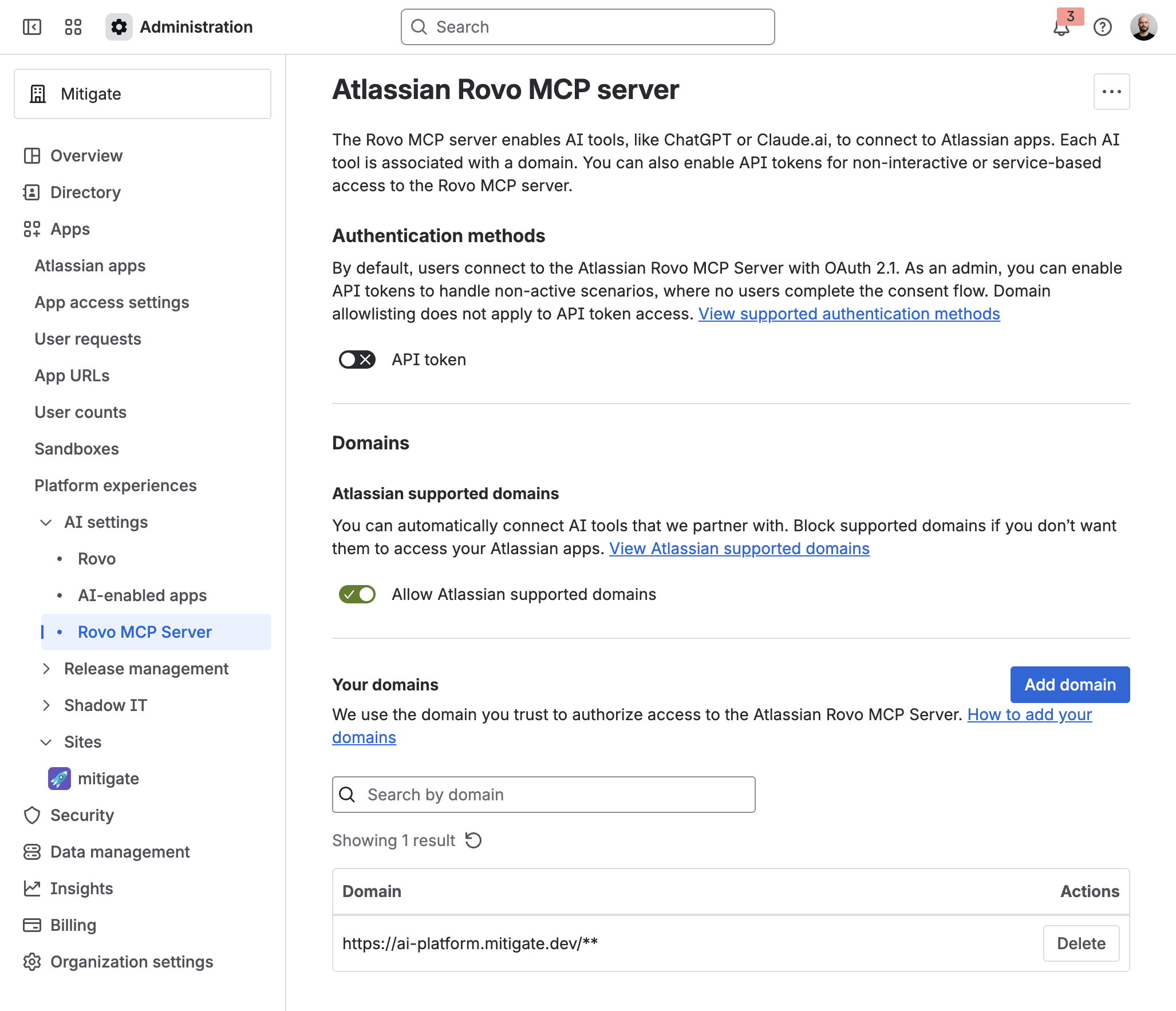The image size is (1176, 1011).
Task: Open the help question mark icon
Action: pyautogui.click(x=1103, y=27)
